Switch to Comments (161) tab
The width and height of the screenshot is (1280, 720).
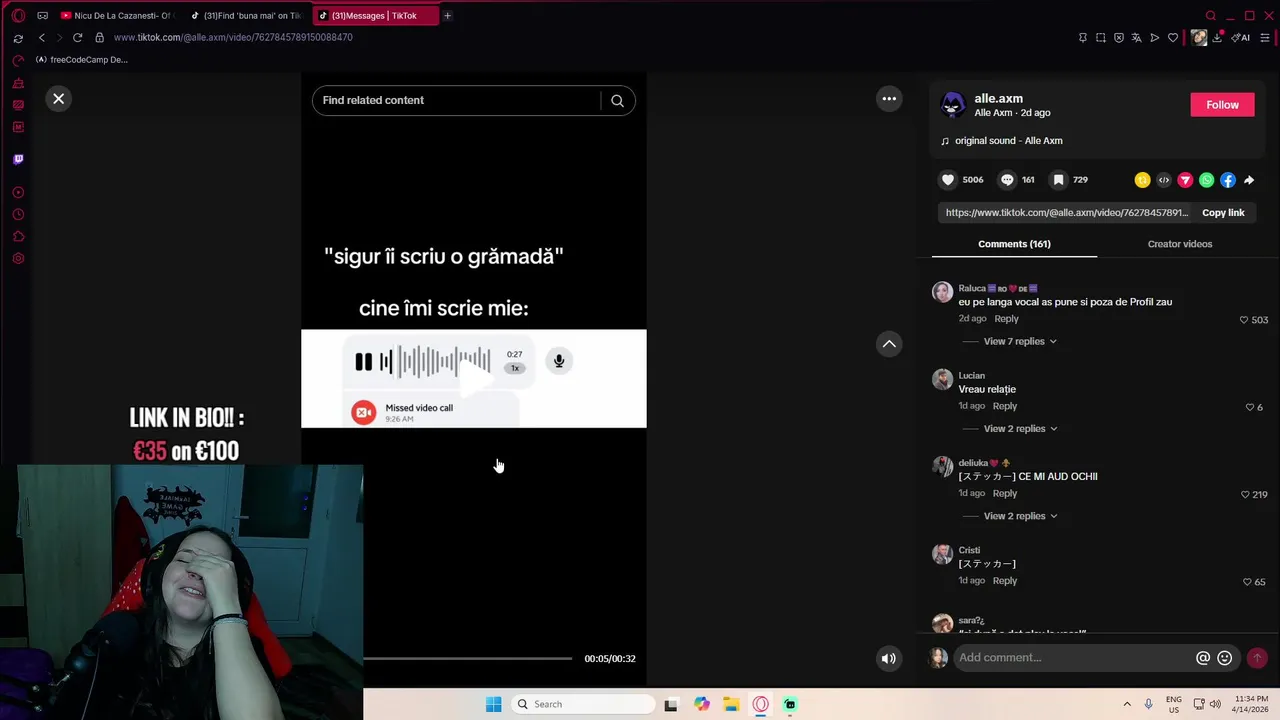coord(1014,244)
